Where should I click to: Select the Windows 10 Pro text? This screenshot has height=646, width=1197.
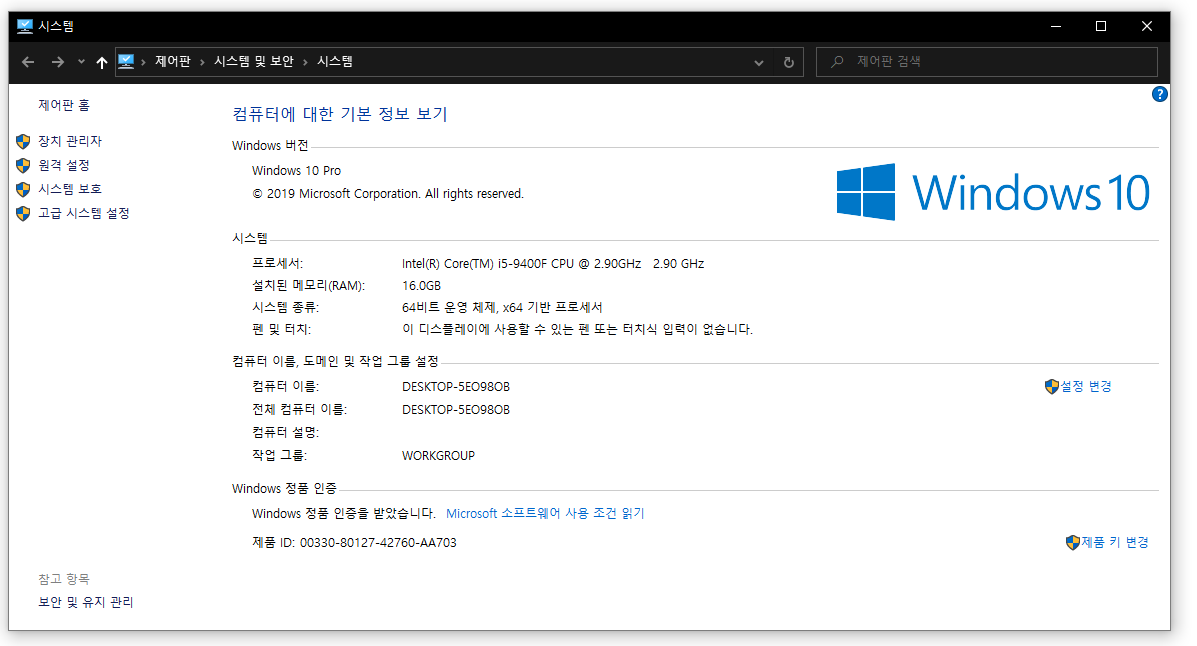pyautogui.click(x=296, y=170)
